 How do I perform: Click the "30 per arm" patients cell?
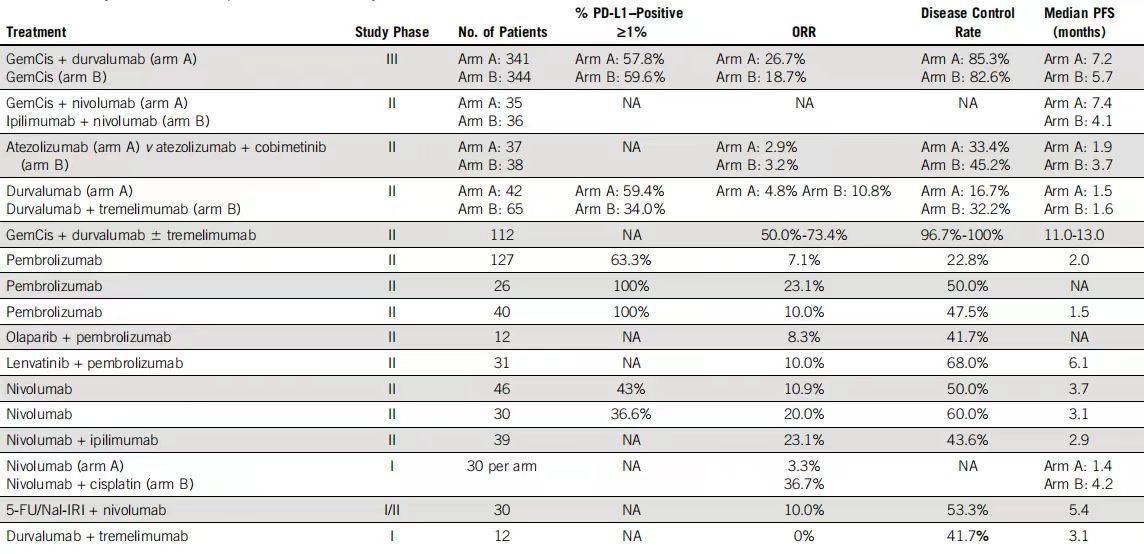(502, 466)
